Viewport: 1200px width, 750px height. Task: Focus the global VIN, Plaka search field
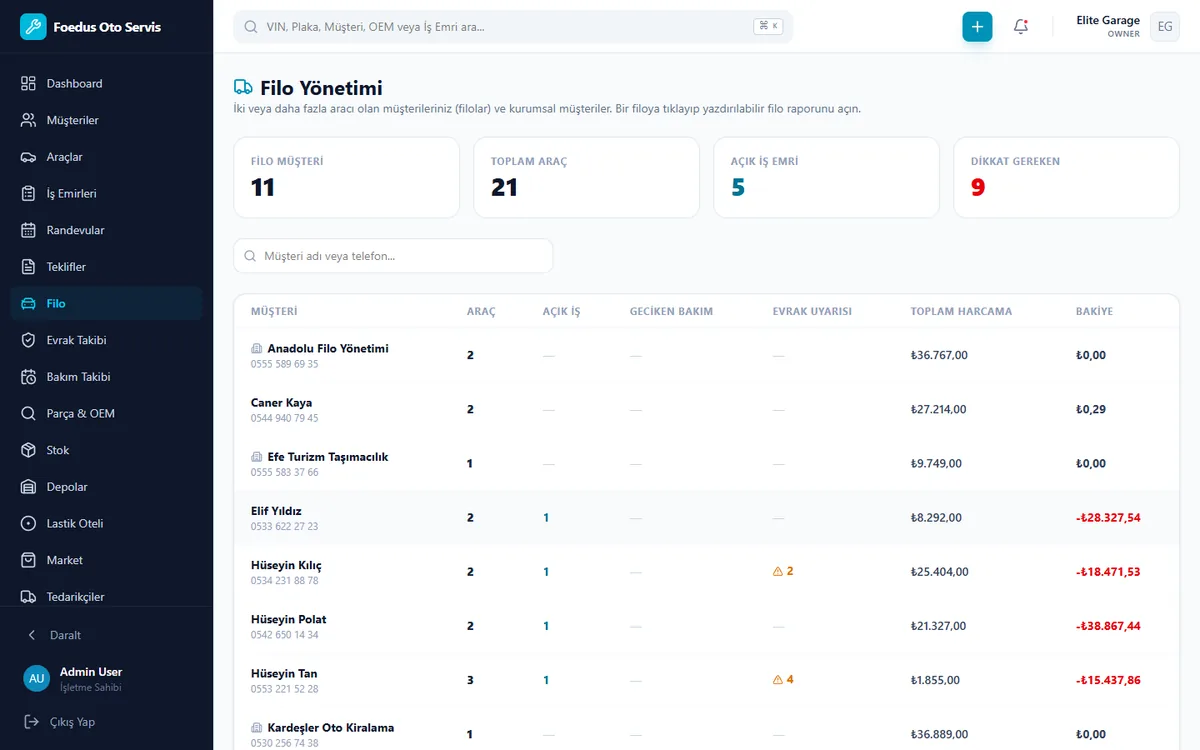pos(513,27)
